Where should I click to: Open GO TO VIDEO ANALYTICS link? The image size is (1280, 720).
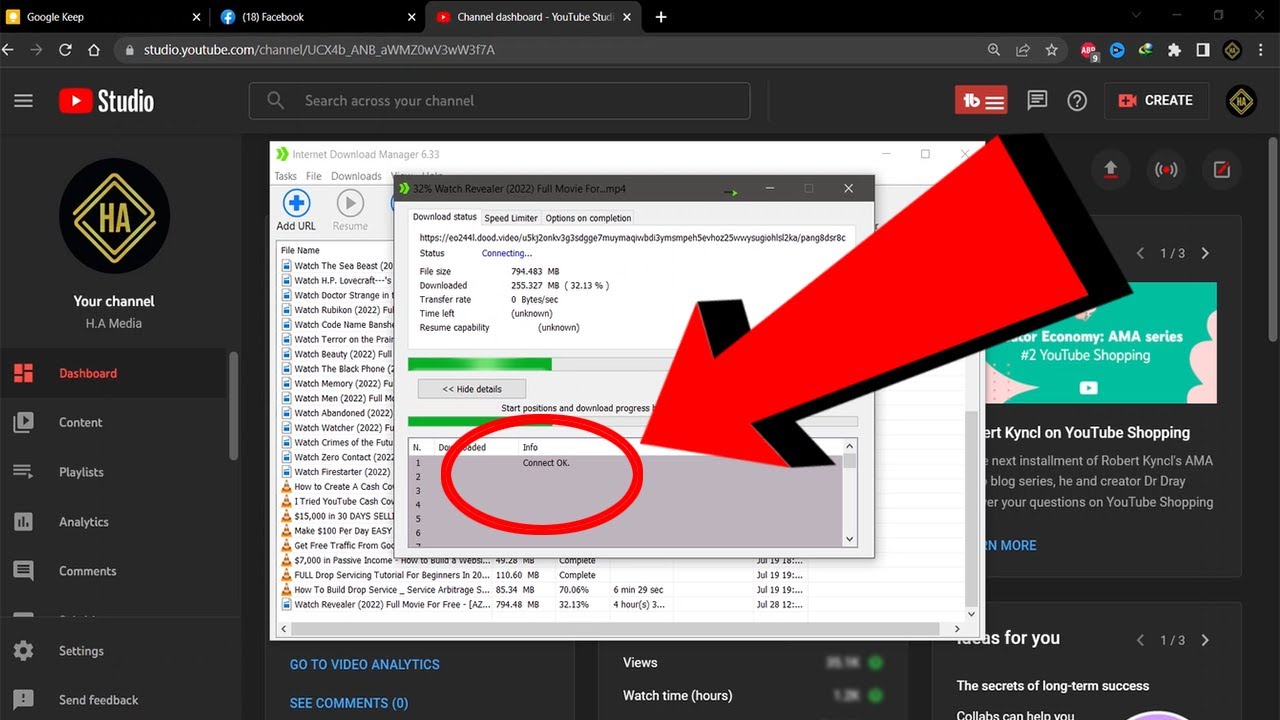pos(364,664)
